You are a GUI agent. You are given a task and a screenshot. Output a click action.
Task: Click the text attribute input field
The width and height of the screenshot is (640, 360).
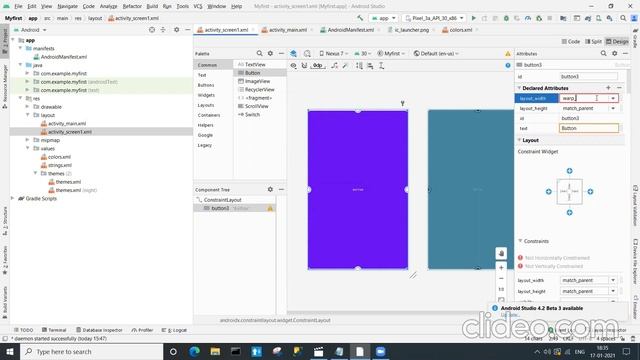[x=589, y=128]
